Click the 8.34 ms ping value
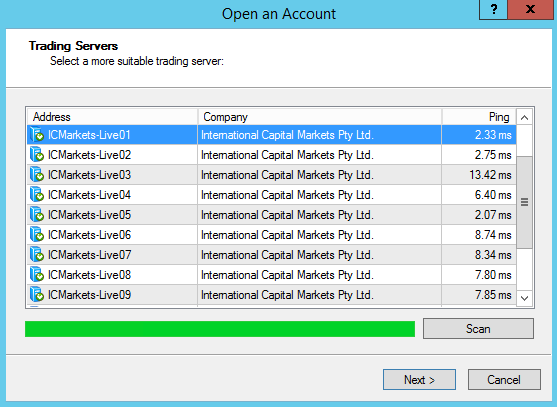This screenshot has width=557, height=407. pyautogui.click(x=493, y=255)
